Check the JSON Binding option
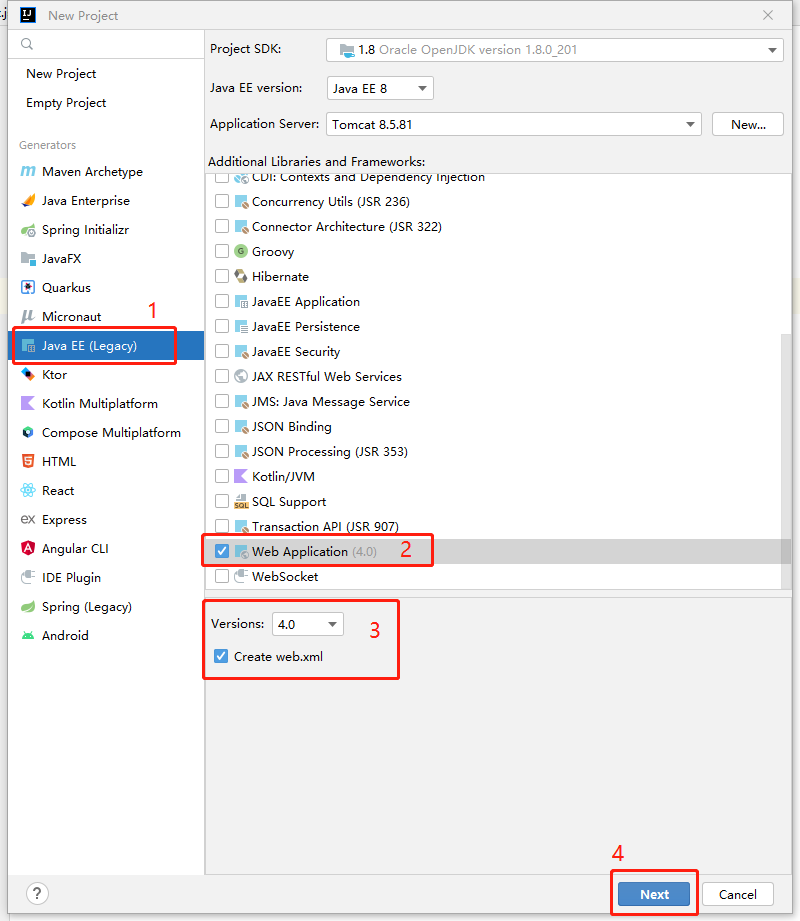800x921 pixels. coord(222,426)
